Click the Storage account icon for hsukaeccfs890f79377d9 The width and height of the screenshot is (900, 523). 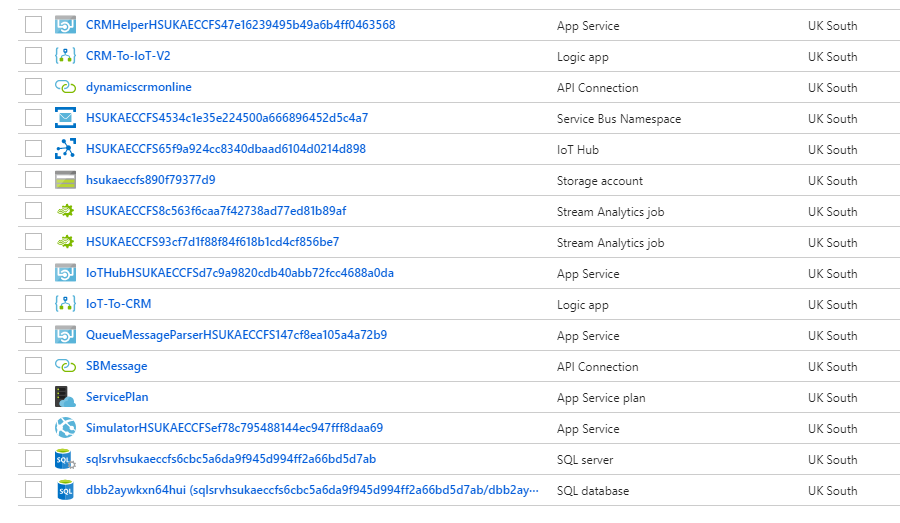click(x=65, y=180)
